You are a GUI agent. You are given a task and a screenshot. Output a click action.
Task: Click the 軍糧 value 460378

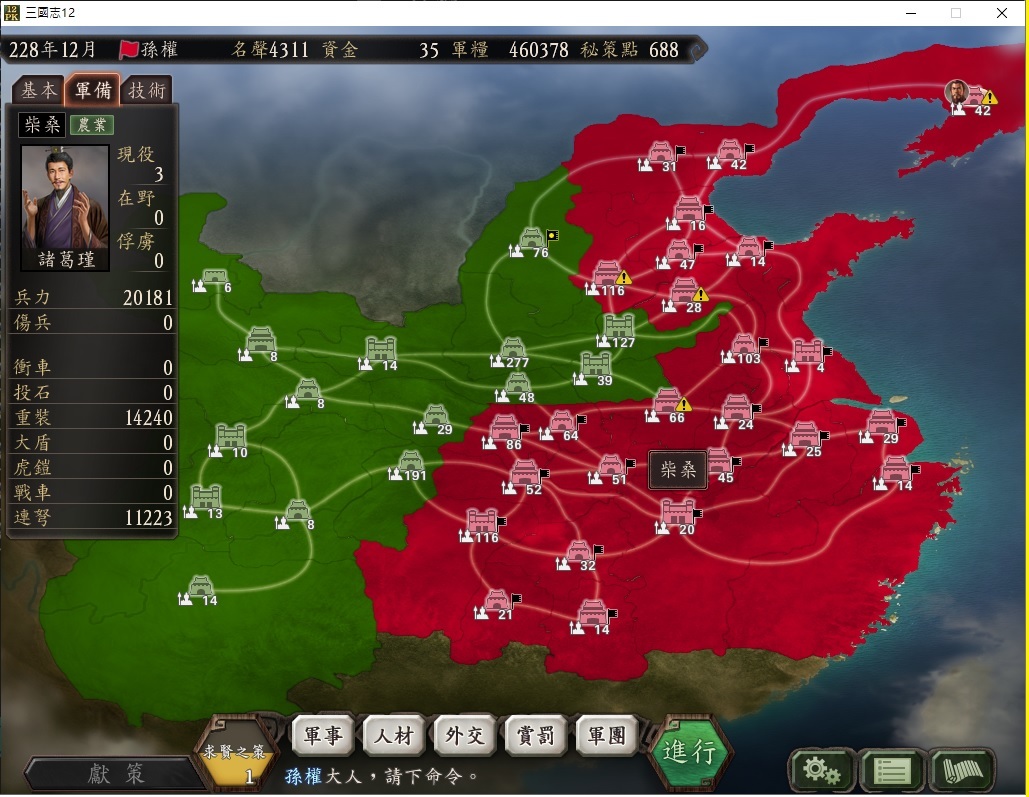click(538, 50)
